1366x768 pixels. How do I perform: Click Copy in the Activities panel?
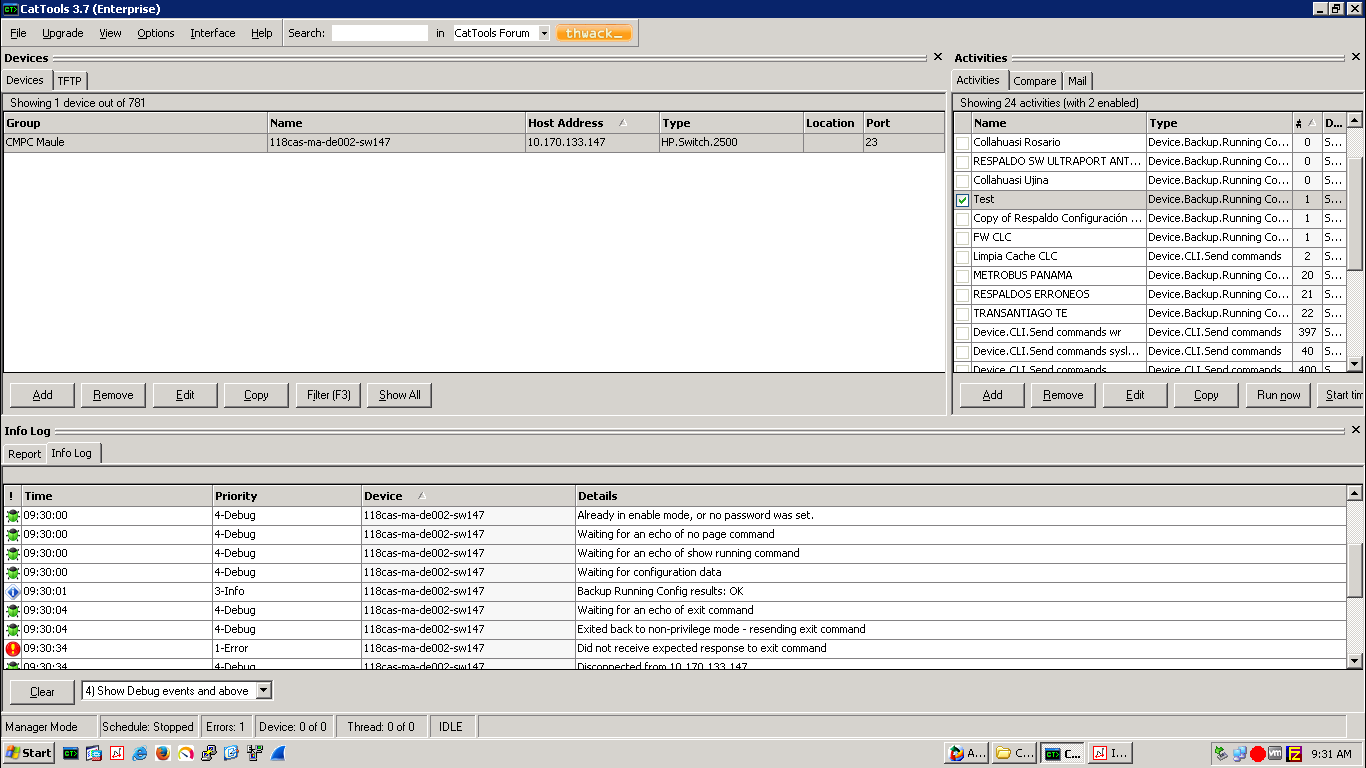[1207, 395]
